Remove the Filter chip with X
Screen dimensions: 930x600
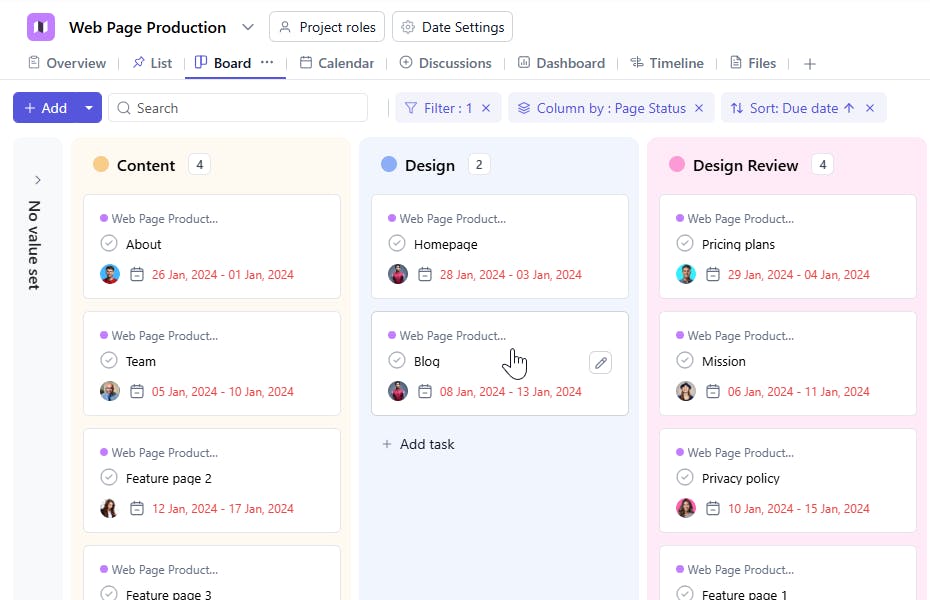point(486,108)
